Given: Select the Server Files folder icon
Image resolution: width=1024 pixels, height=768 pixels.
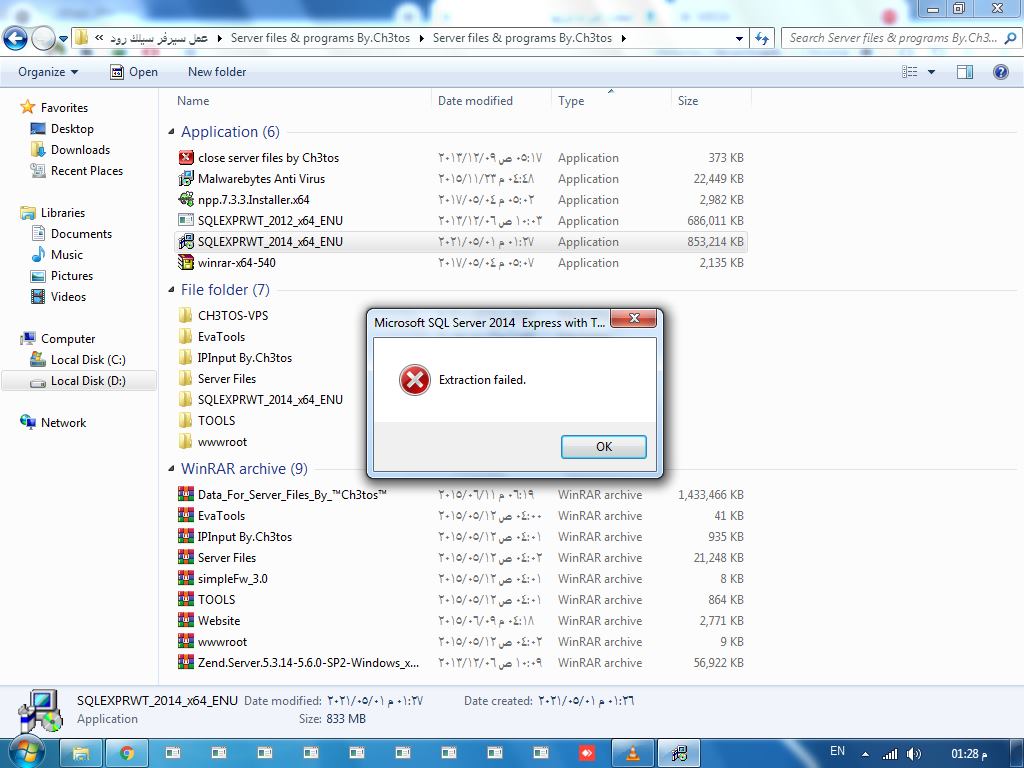Looking at the screenshot, I should [x=186, y=378].
